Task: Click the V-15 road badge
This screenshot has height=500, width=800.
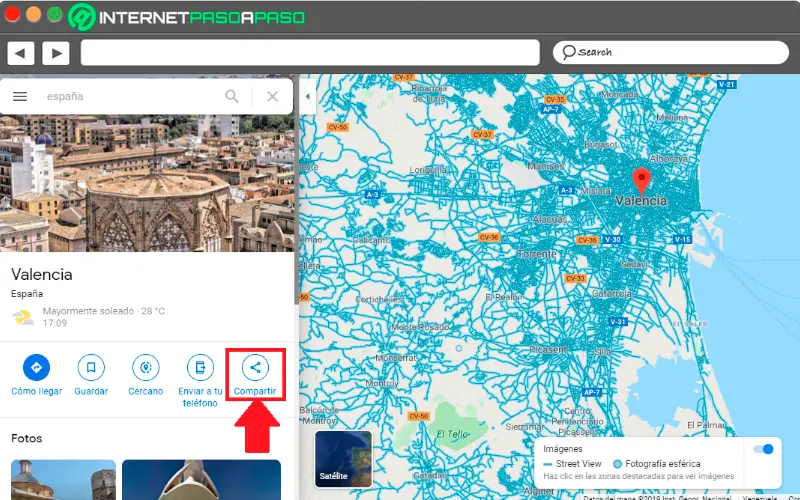Action: 682,239
